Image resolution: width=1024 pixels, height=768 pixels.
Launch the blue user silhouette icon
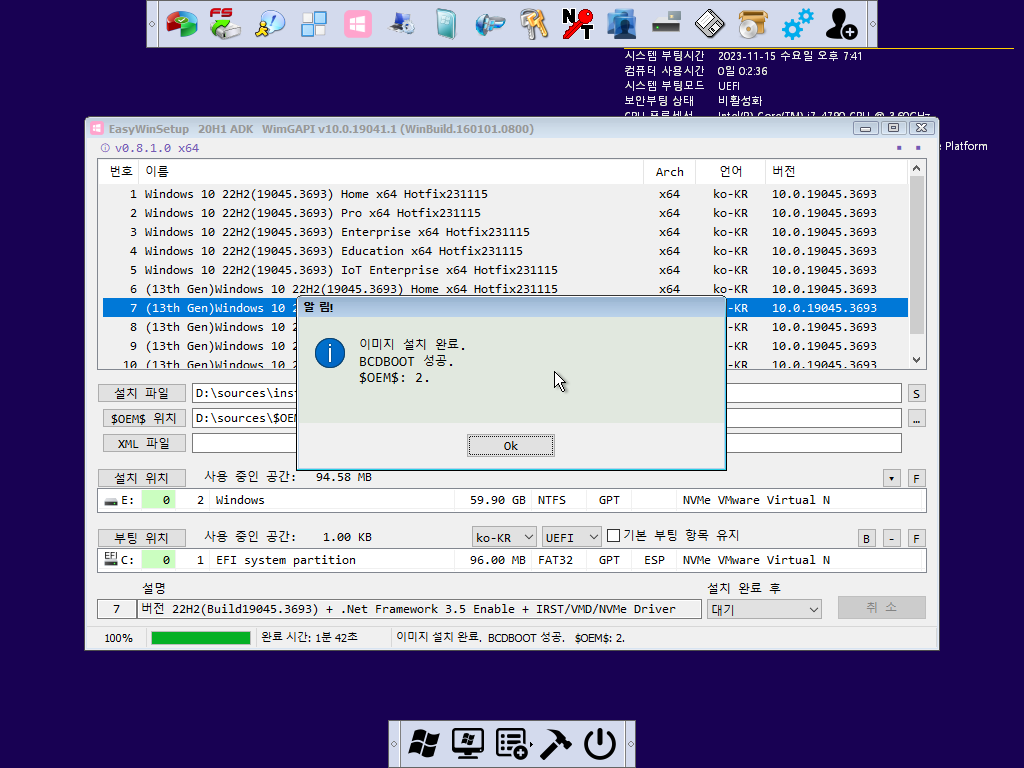622,24
